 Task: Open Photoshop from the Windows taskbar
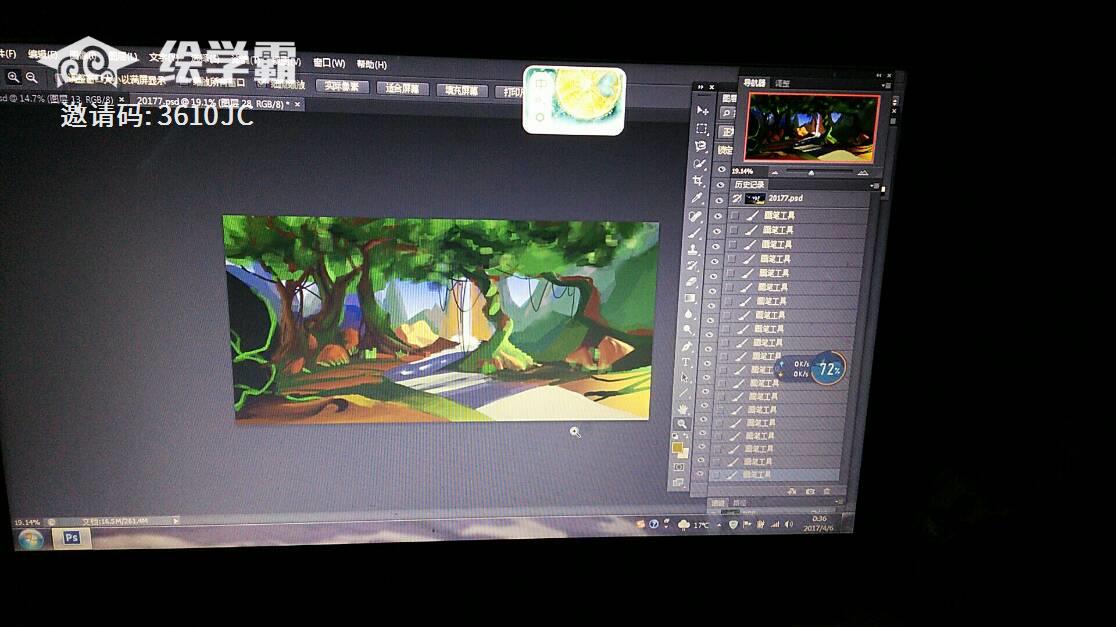pos(71,538)
